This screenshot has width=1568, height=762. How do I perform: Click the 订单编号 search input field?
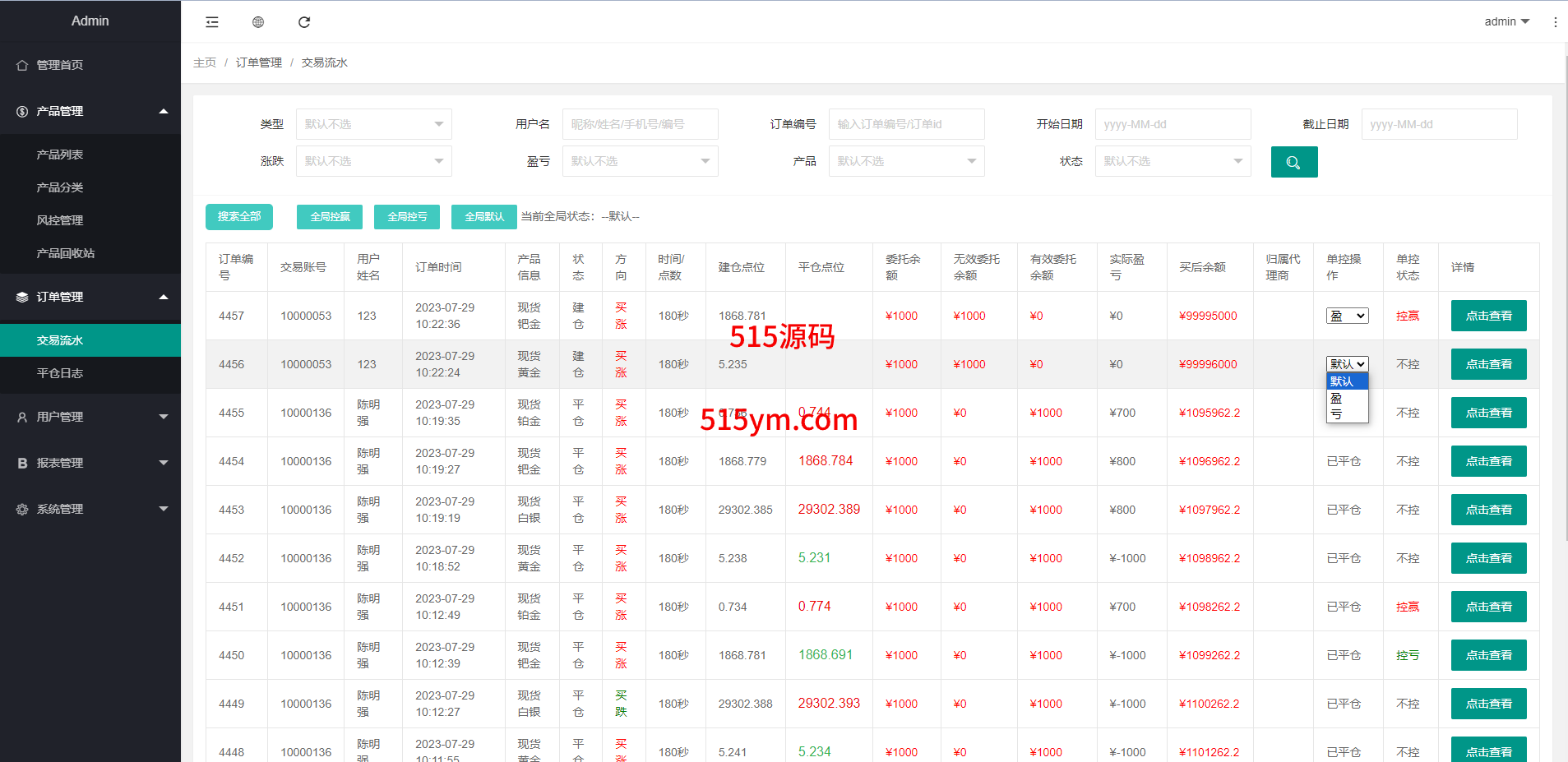906,124
